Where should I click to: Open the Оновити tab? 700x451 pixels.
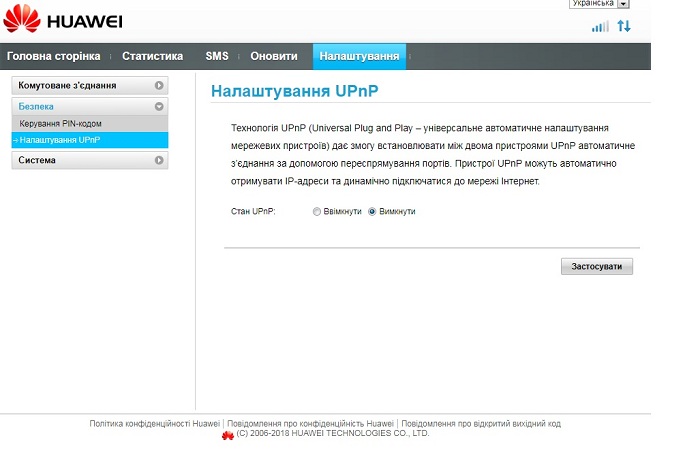tap(274, 56)
